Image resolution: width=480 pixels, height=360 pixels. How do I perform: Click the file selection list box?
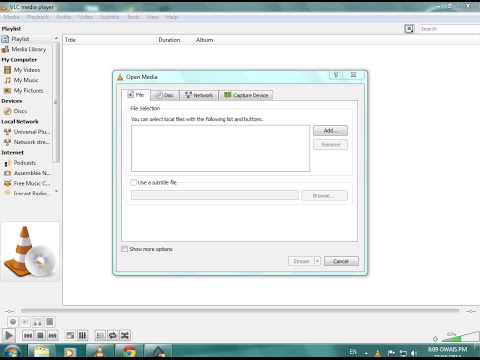(220, 148)
